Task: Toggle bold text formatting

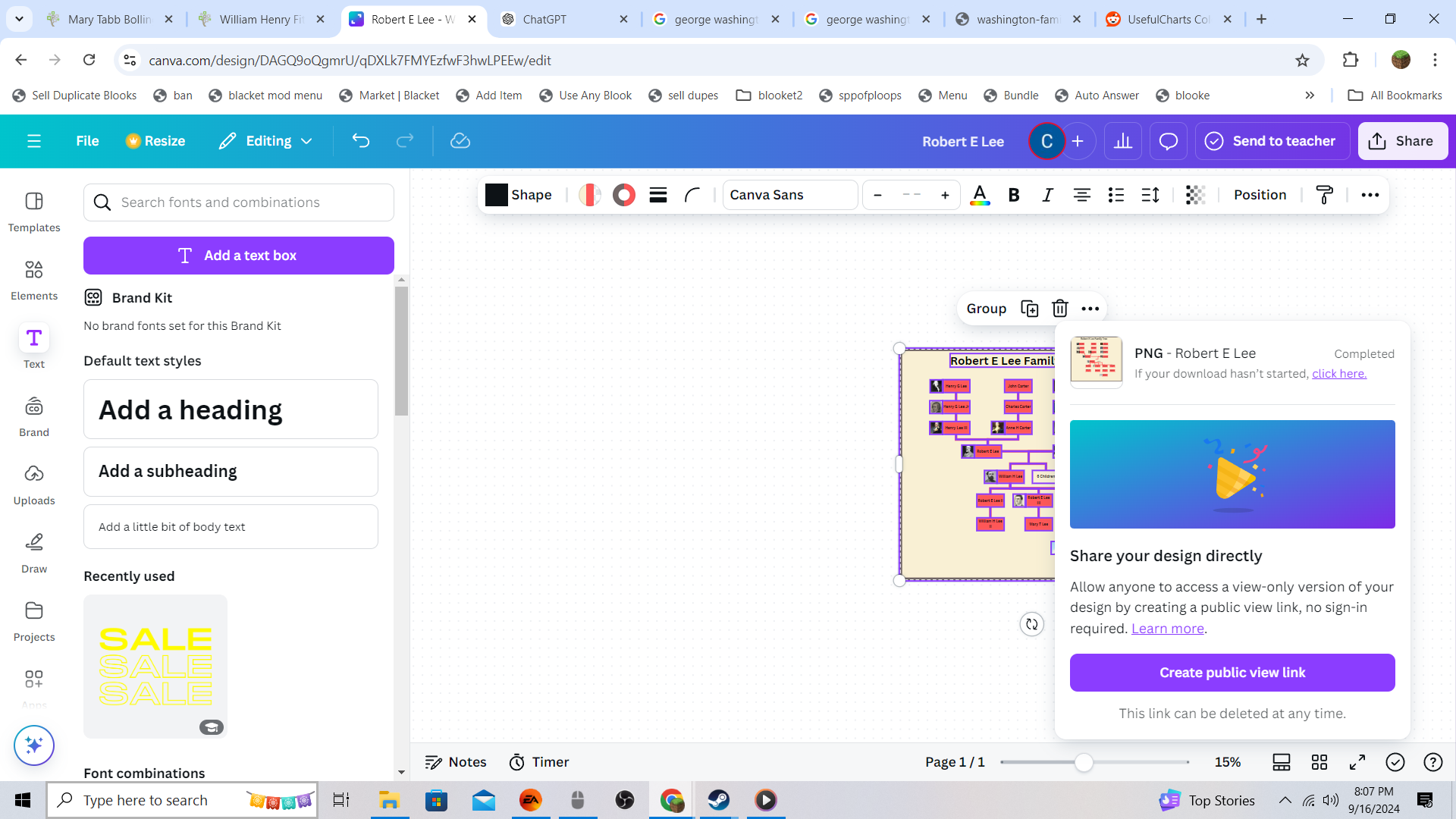Action: [x=1014, y=195]
